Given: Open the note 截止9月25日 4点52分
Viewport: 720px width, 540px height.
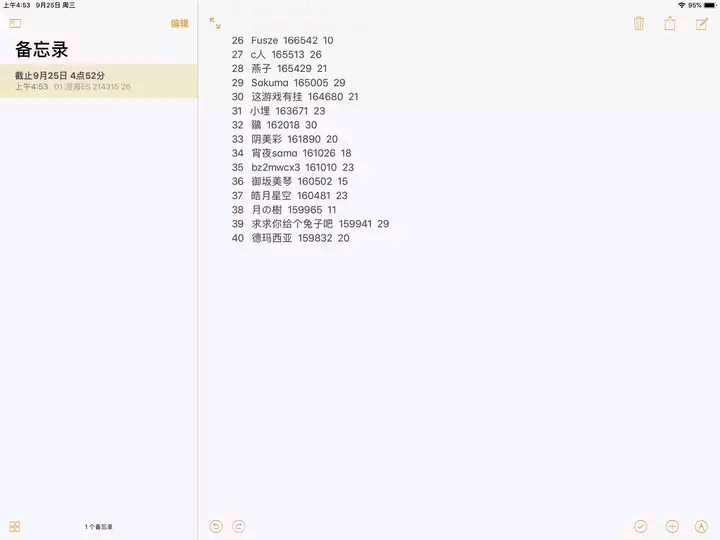Looking at the screenshot, I should (99, 81).
